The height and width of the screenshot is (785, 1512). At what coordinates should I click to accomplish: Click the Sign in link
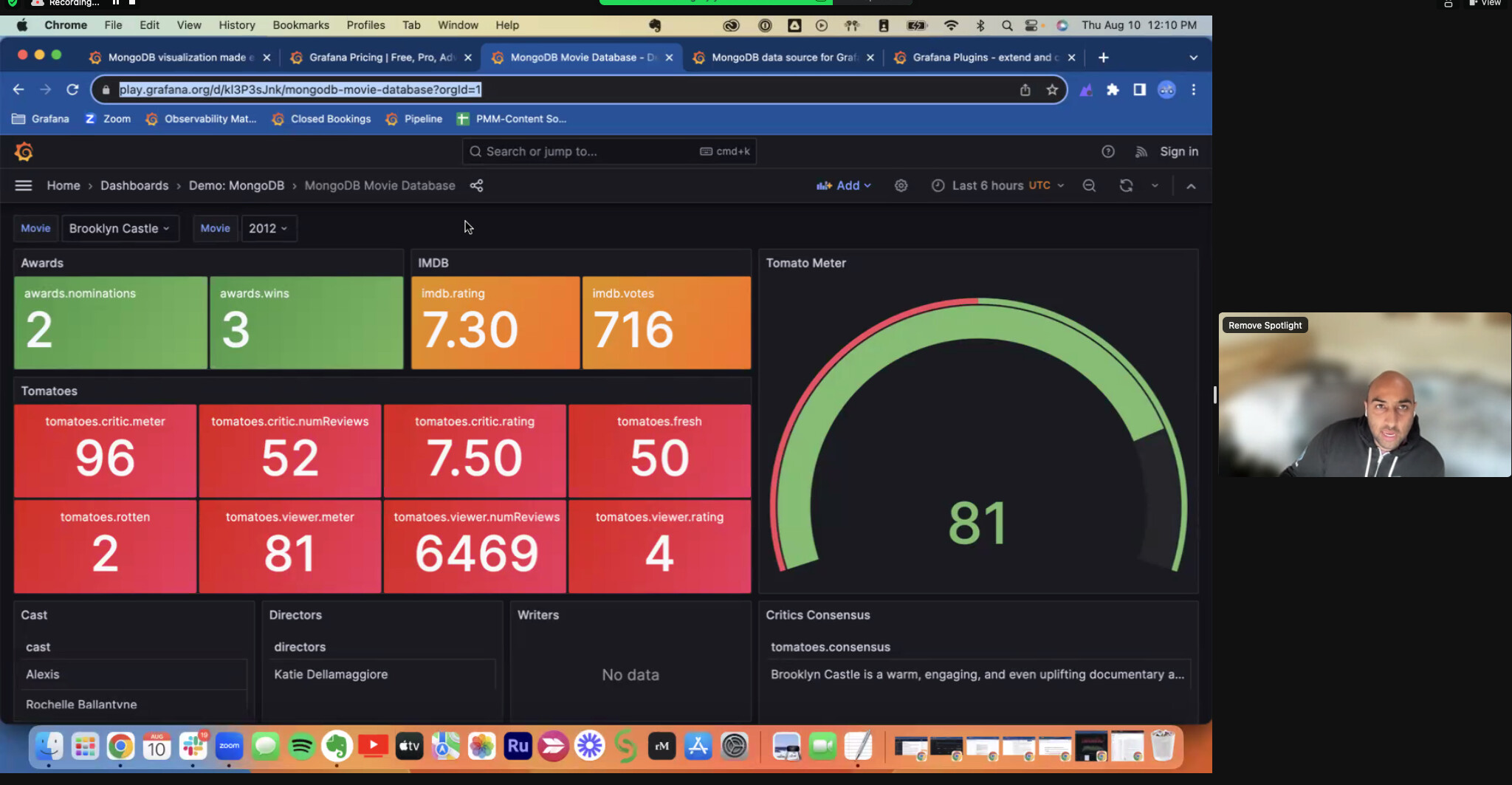point(1178,151)
